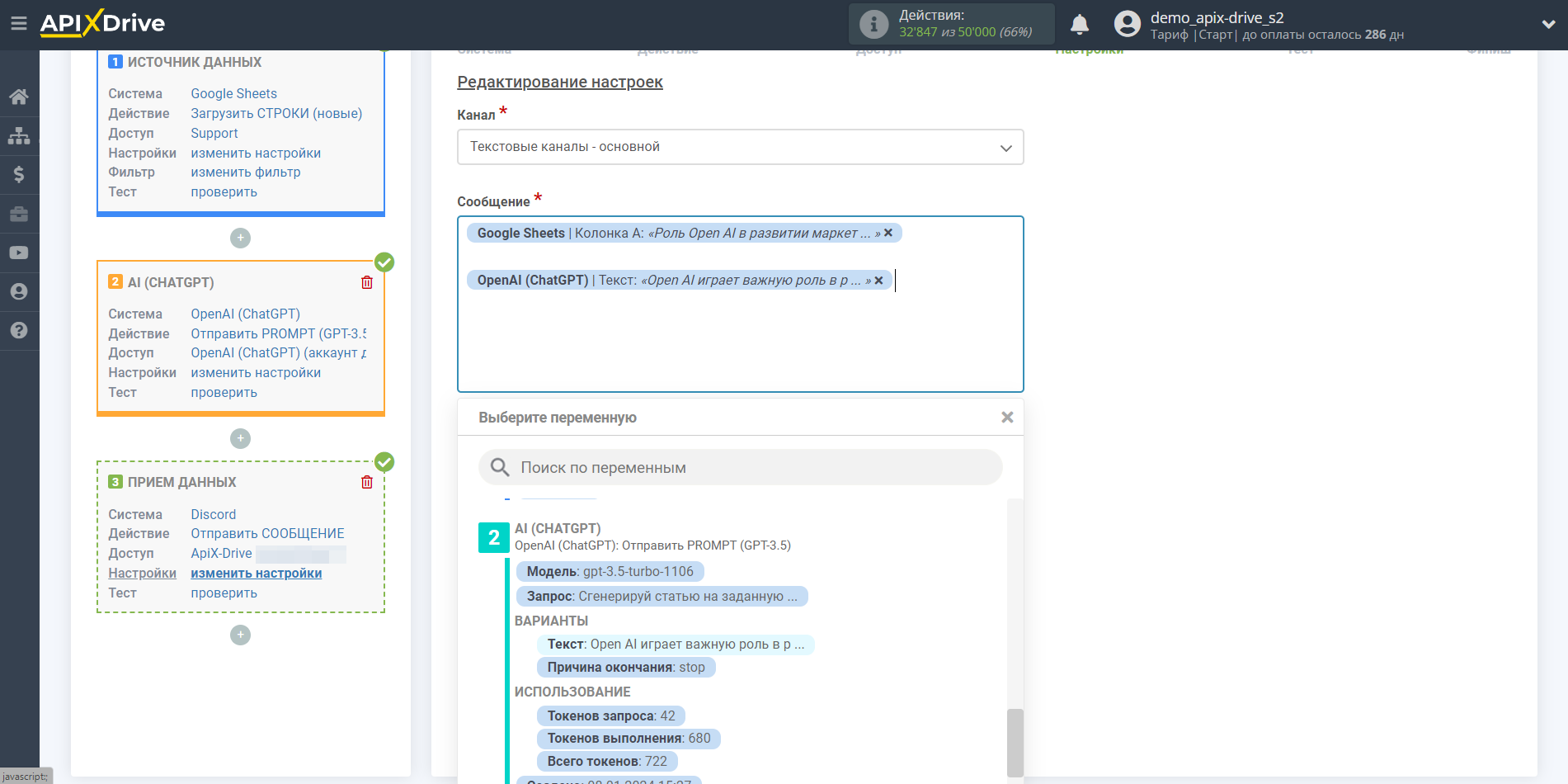Screen dimensions: 1568x784
Task: Select the "Причина окончания: stop" variable
Action: (x=626, y=667)
